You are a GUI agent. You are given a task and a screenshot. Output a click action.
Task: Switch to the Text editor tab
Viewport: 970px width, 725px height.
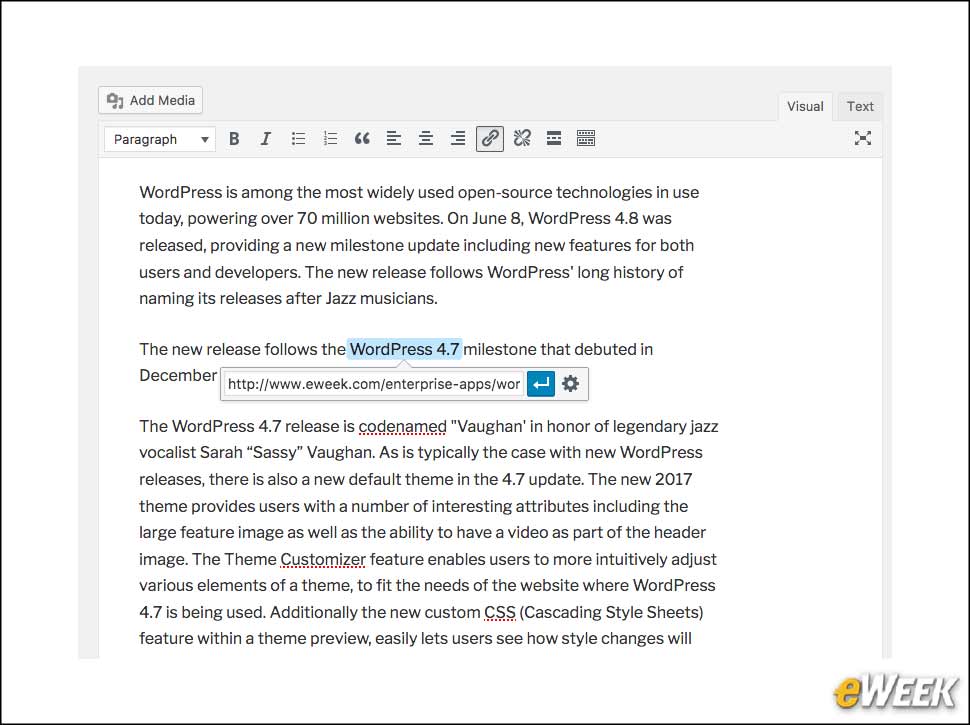pyautogui.click(x=860, y=106)
